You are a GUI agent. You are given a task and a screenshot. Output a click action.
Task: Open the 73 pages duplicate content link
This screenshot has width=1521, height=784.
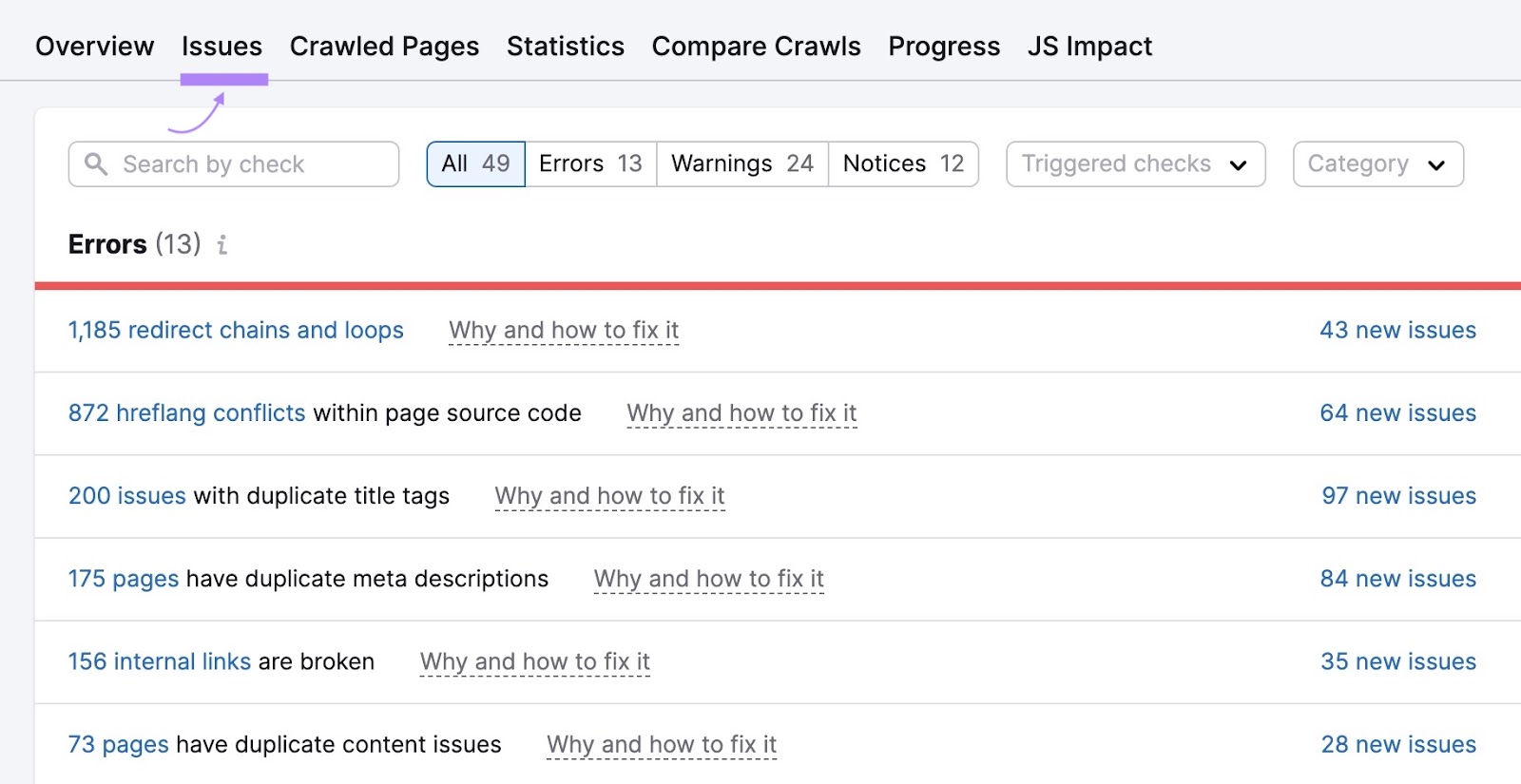[x=118, y=744]
